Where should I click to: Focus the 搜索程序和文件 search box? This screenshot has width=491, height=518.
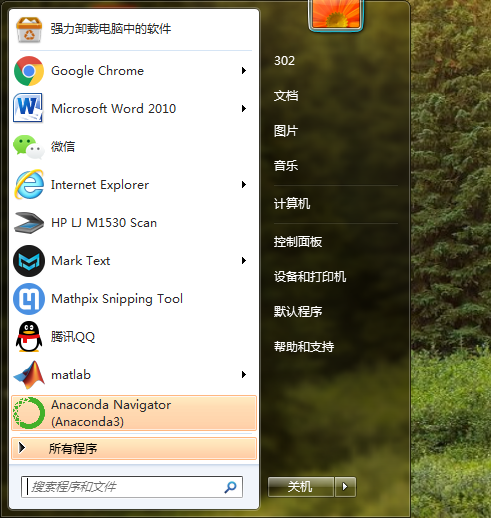click(x=132, y=487)
